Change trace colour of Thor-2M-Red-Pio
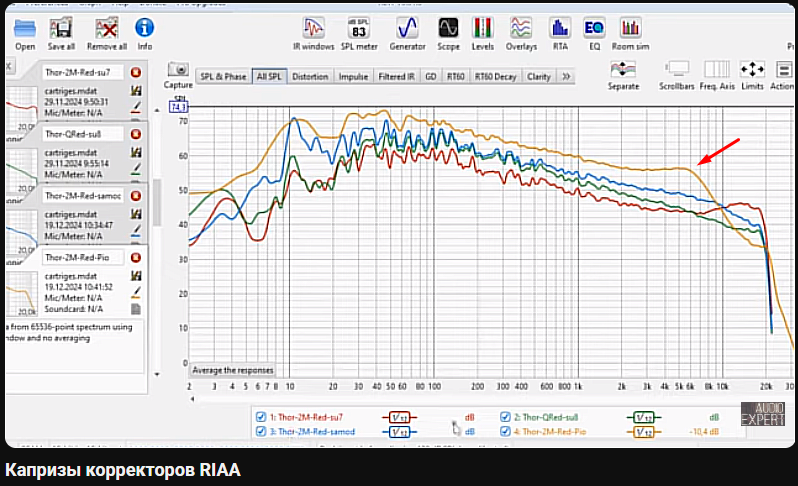 (x=136, y=292)
